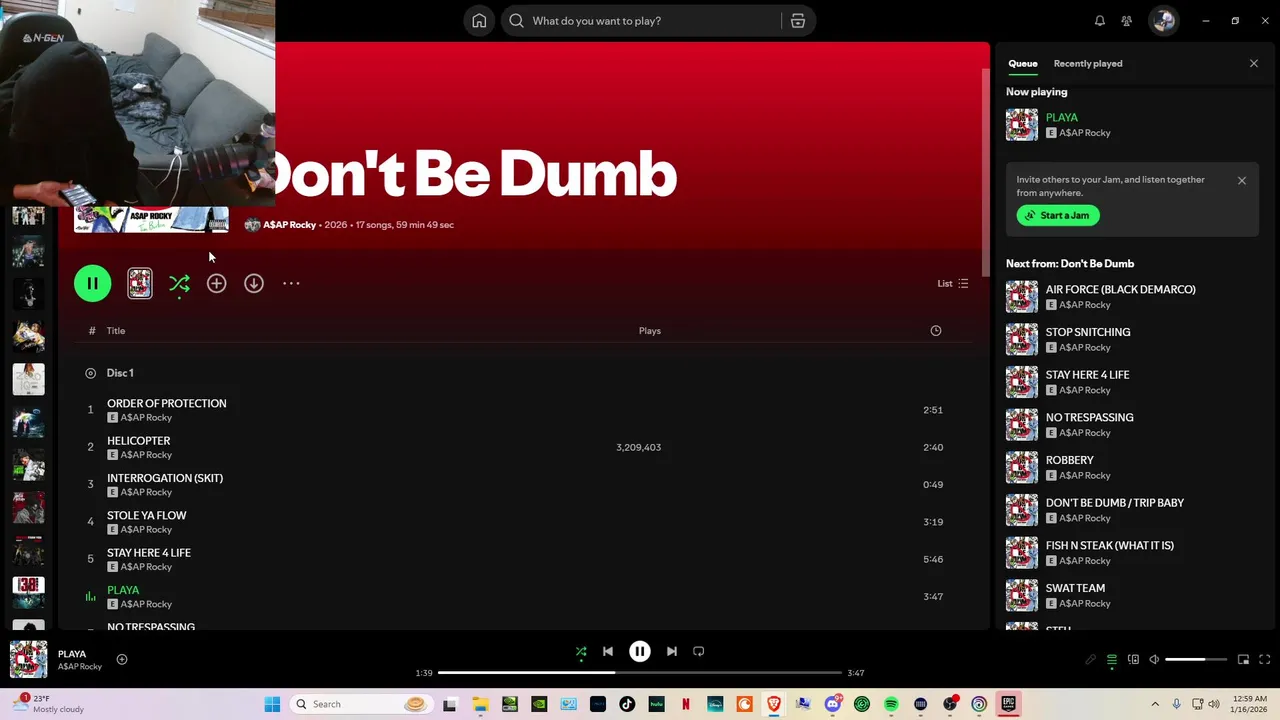Open the user profile avatar menu
This screenshot has height=720, width=1280.
(1163, 21)
